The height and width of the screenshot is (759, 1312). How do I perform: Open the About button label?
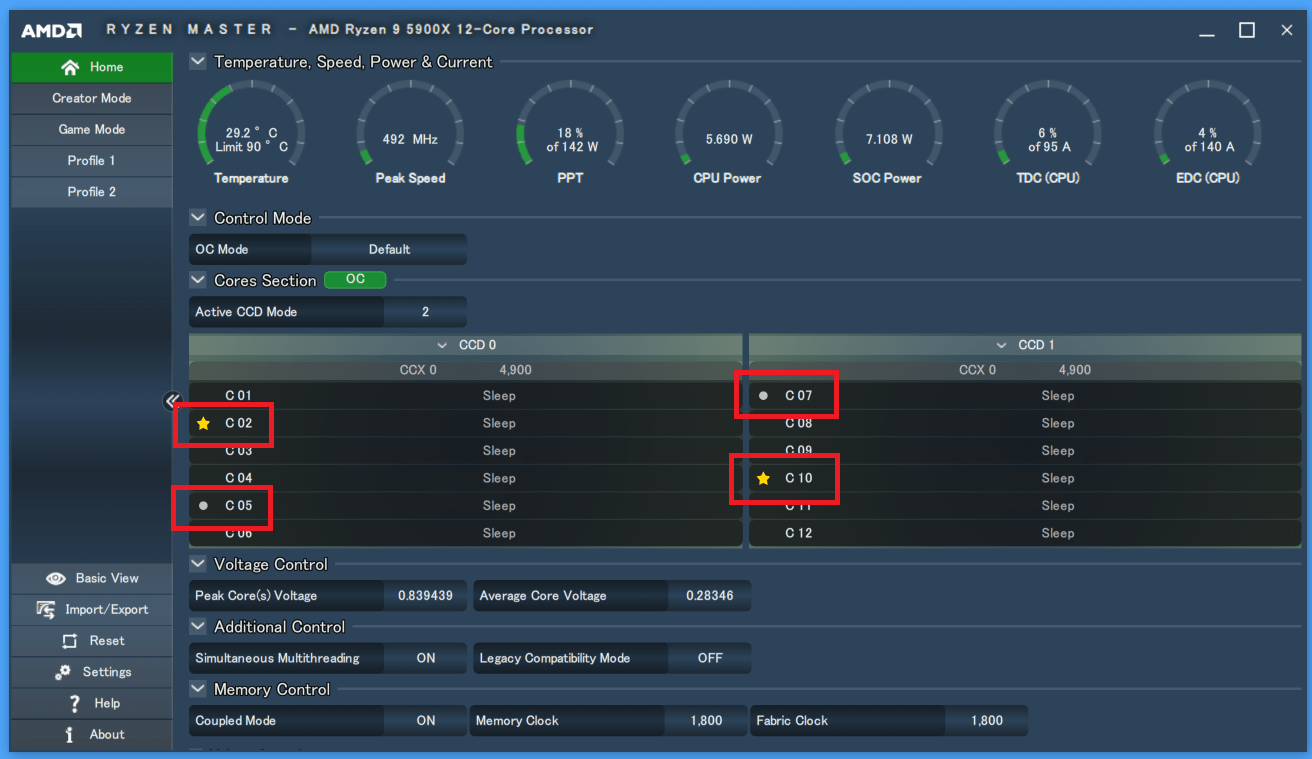(107, 735)
